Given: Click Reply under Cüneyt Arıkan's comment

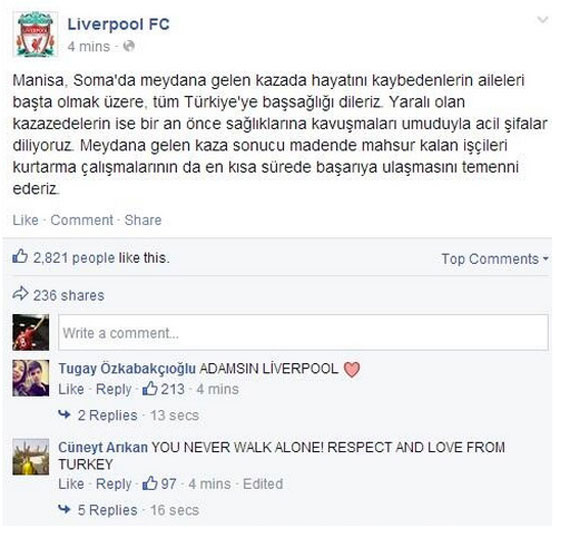Looking at the screenshot, I should [114, 484].
